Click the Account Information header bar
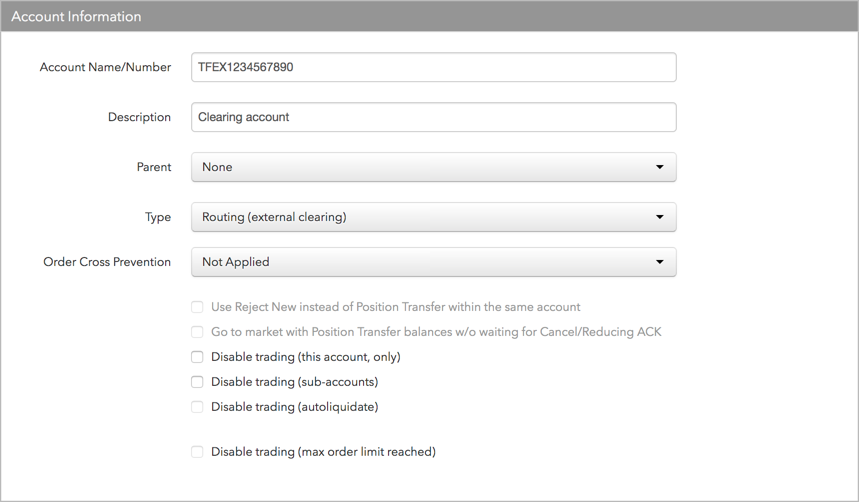859x502 pixels. coord(430,16)
